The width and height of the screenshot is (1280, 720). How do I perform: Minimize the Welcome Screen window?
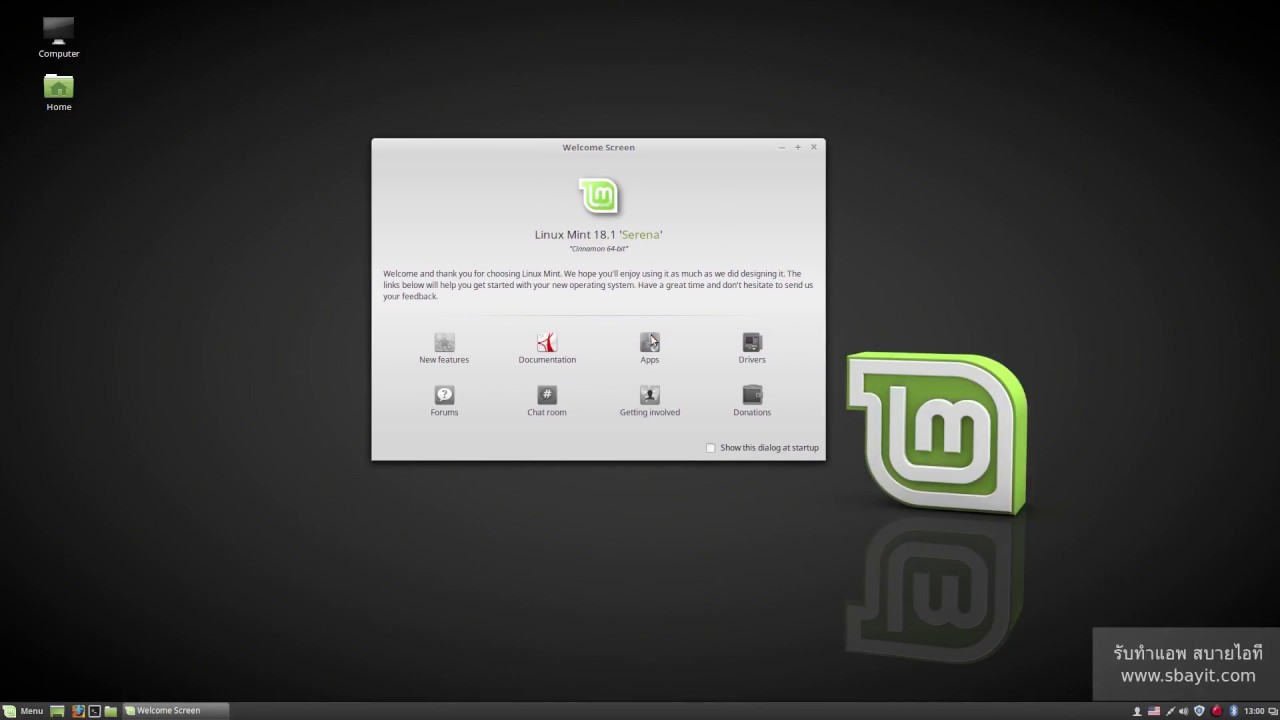tap(782, 147)
